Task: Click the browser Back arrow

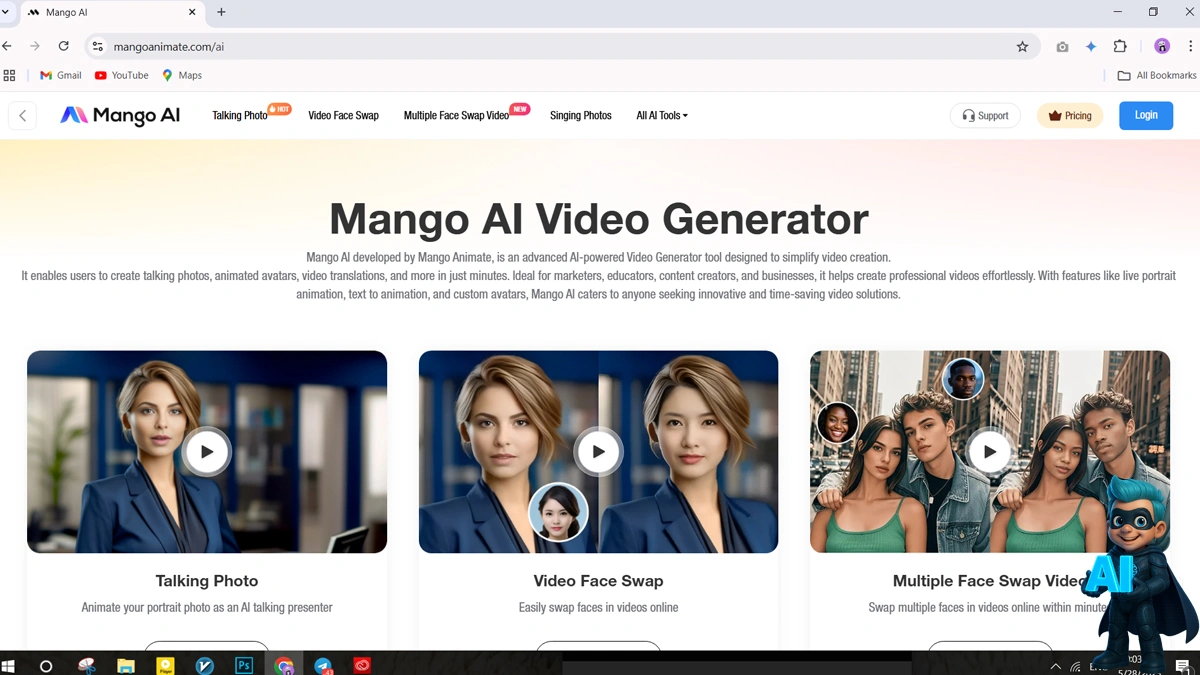Action: (8, 46)
